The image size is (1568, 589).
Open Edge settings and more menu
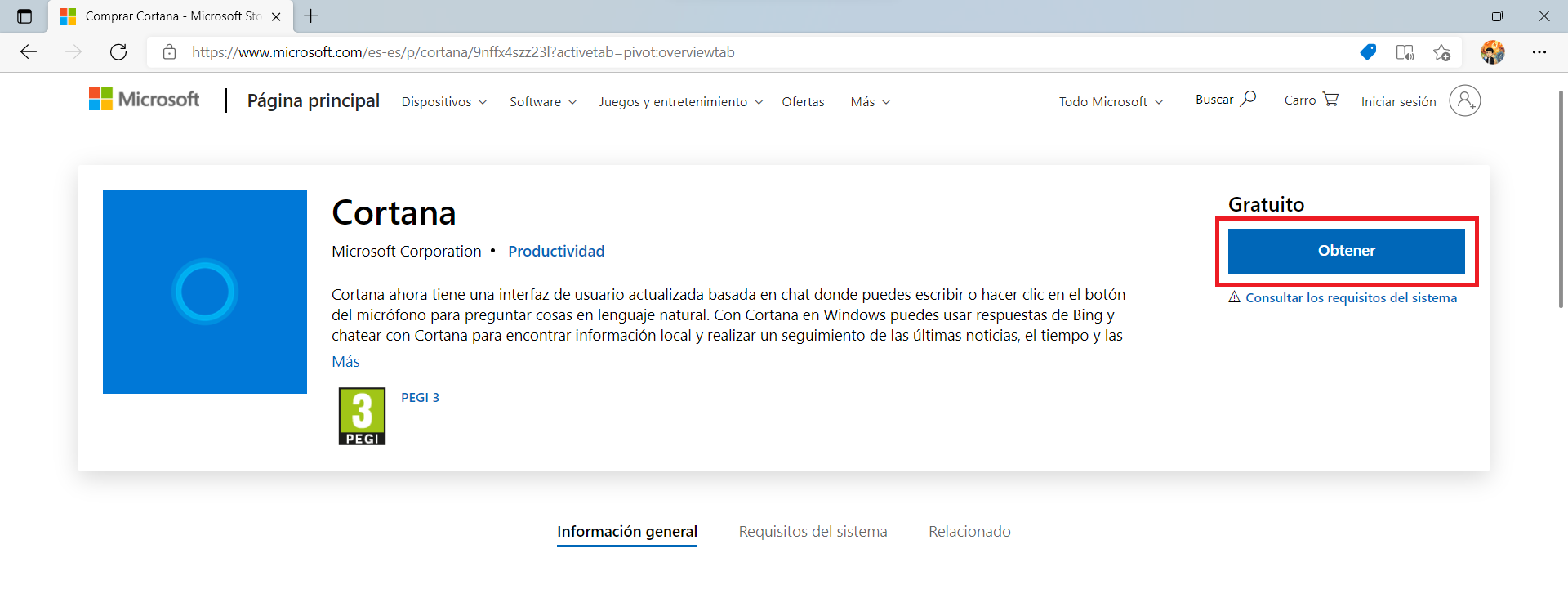1539,52
